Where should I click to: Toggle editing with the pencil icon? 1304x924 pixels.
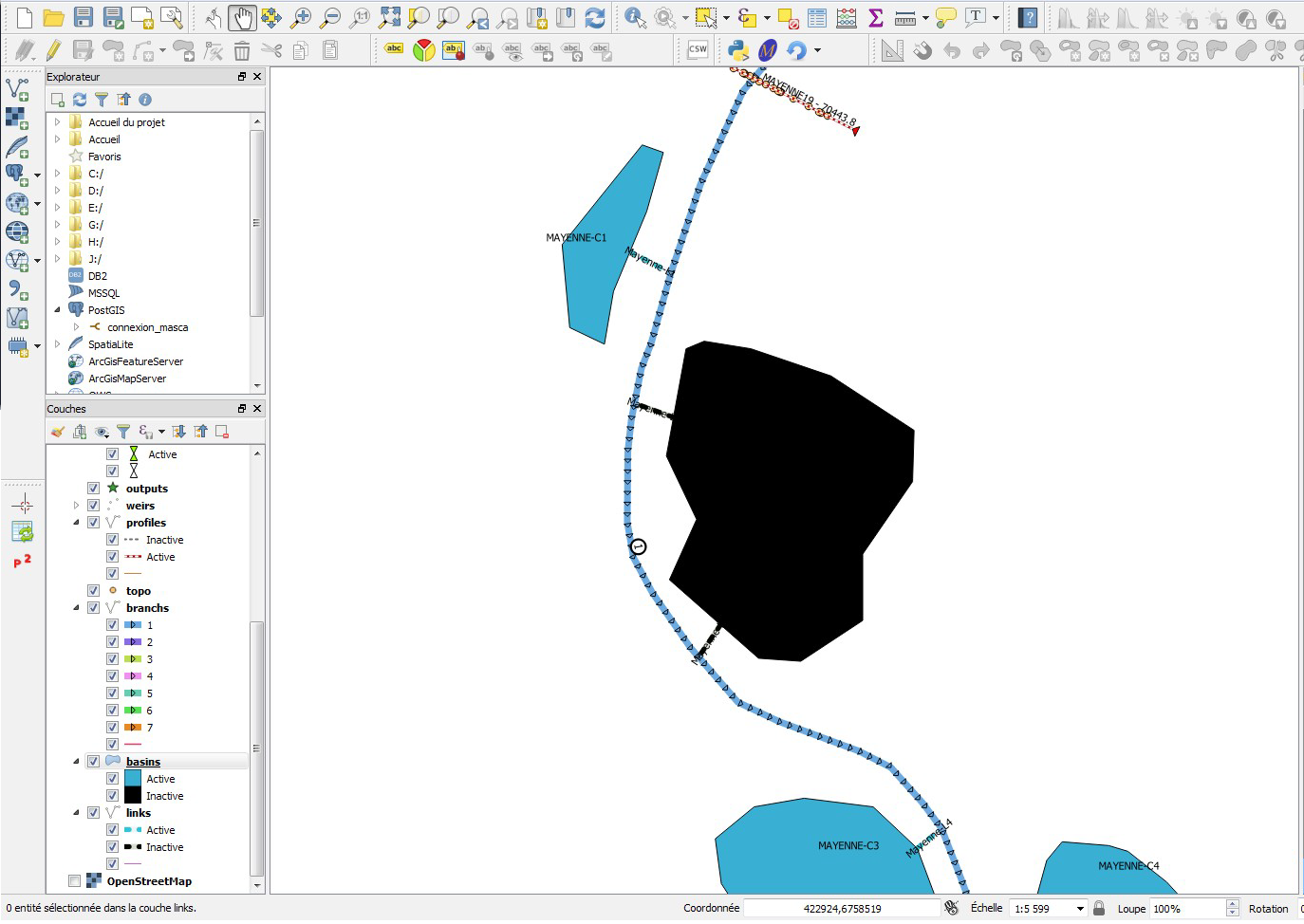point(54,49)
